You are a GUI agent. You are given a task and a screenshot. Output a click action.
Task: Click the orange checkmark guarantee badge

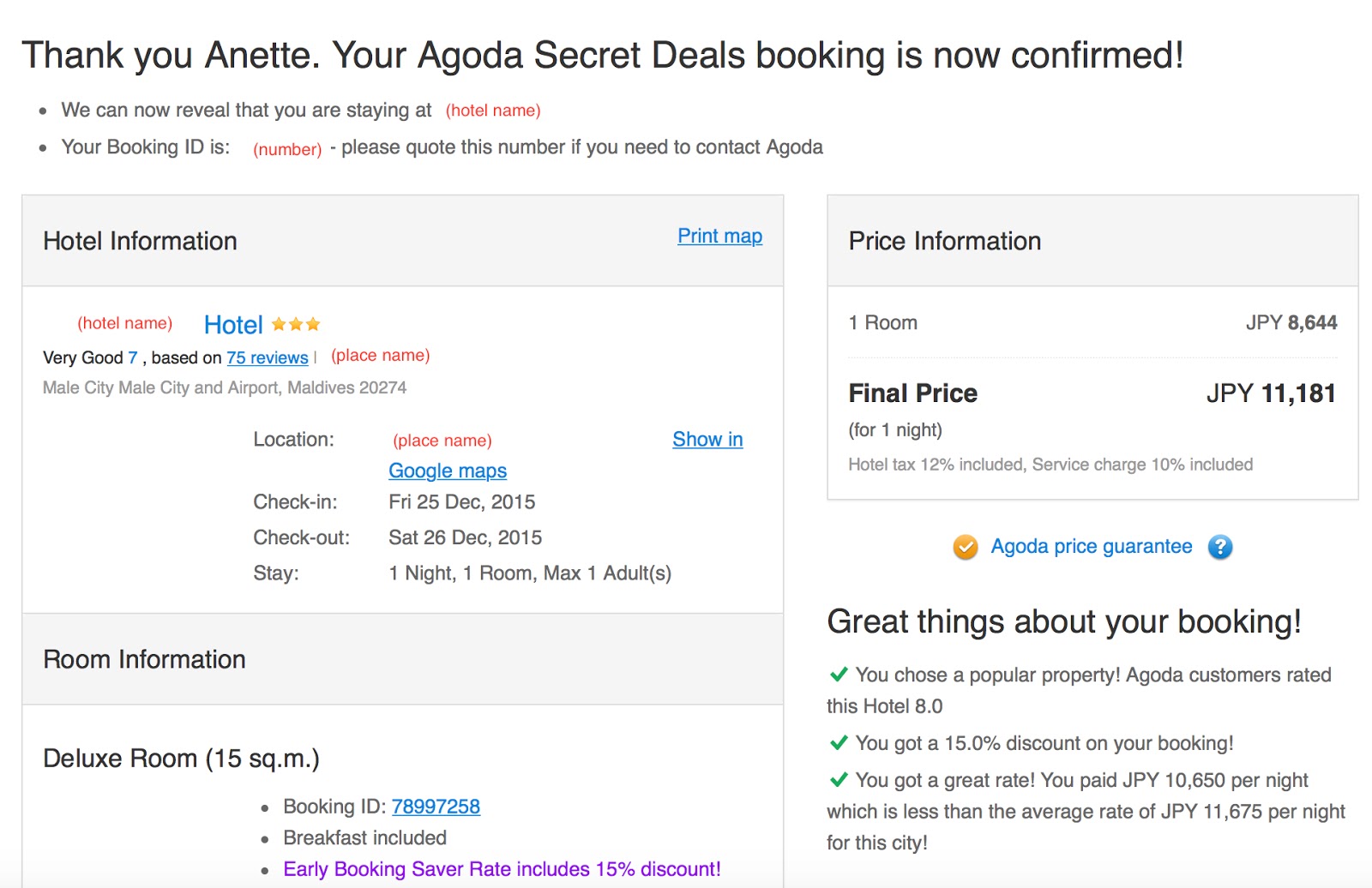click(966, 547)
